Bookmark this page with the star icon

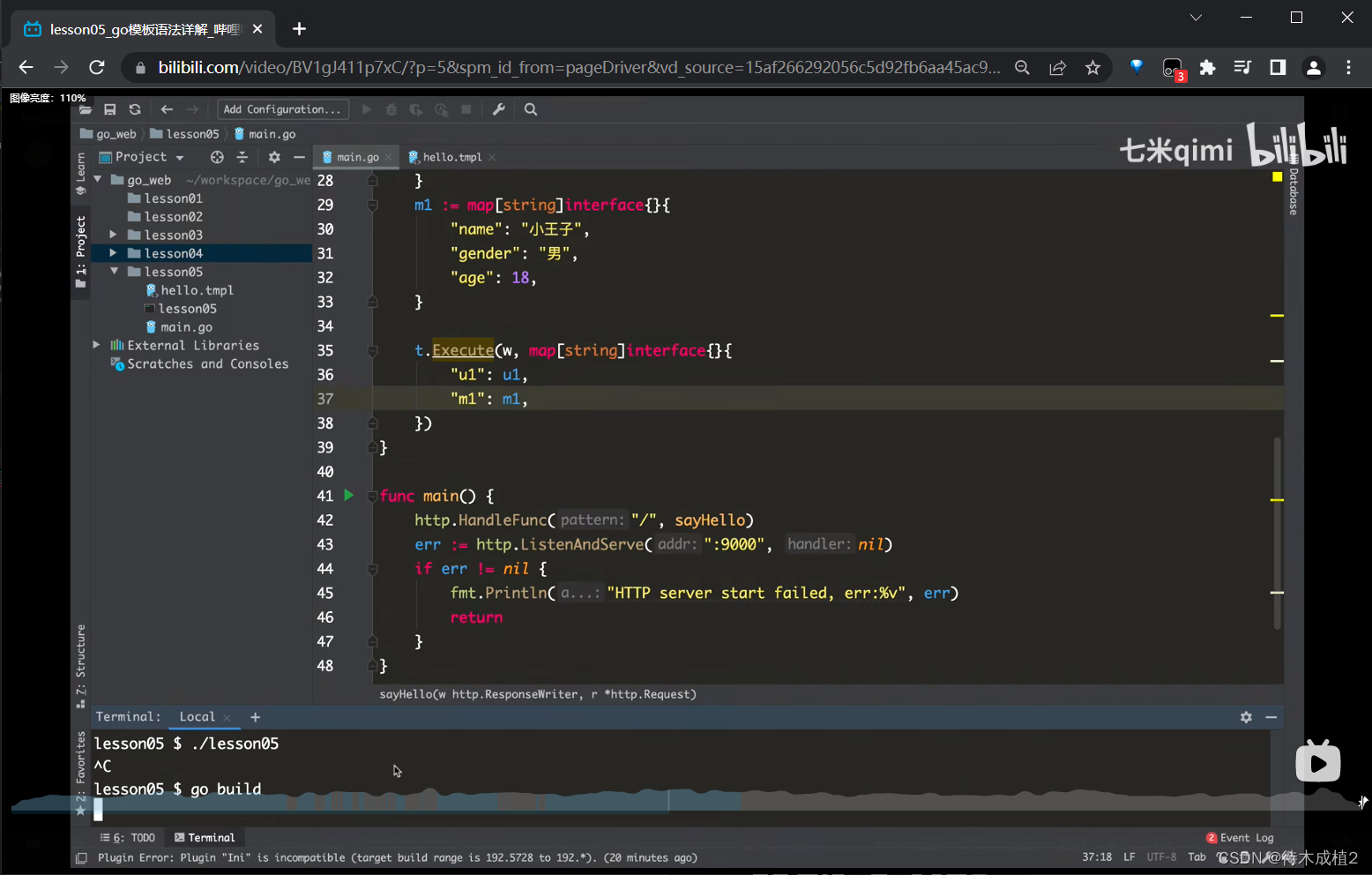(x=1092, y=67)
